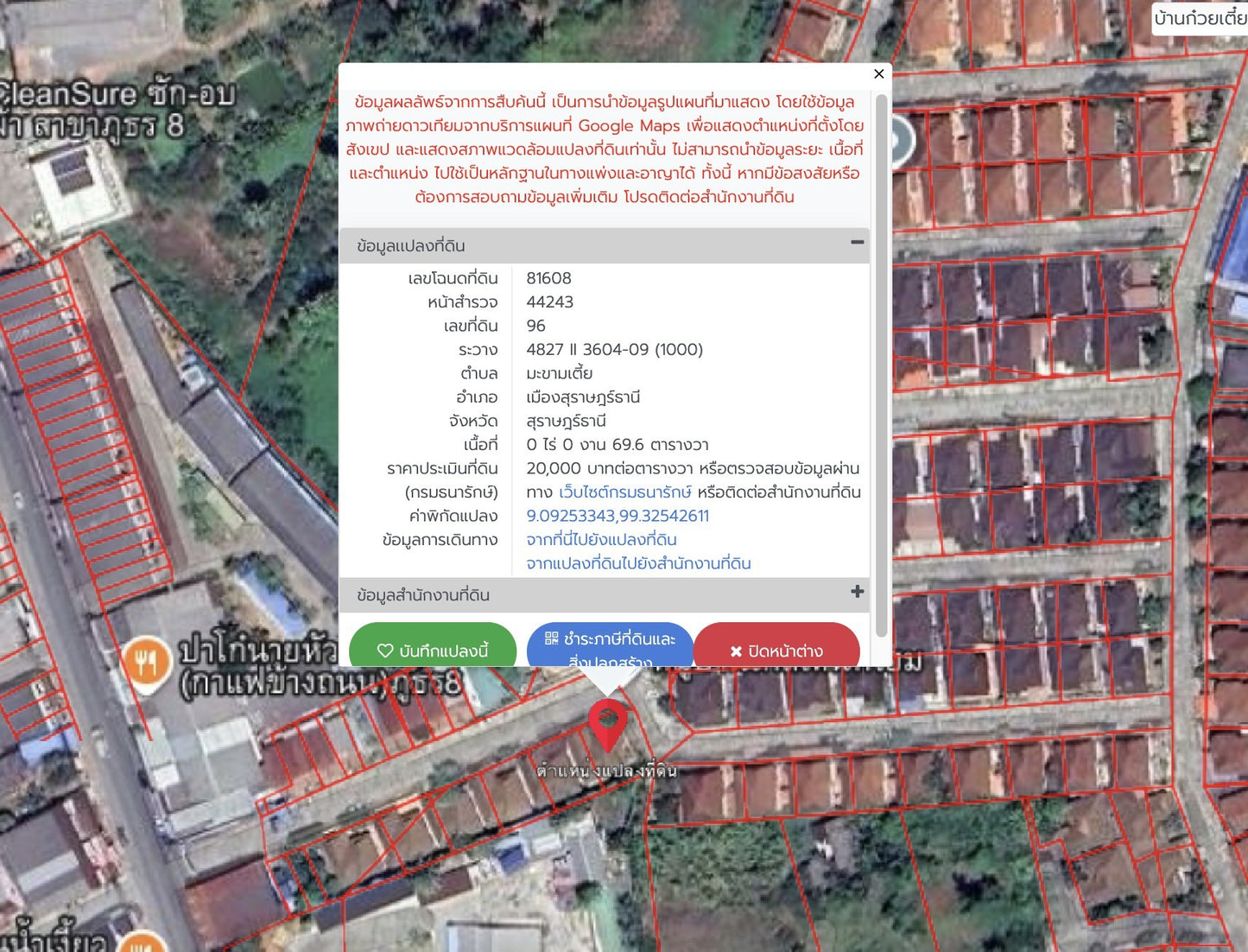Open the เว็บไซต์กรมธนารักษ์ link
This screenshot has height=952, width=1248.
pos(624,492)
